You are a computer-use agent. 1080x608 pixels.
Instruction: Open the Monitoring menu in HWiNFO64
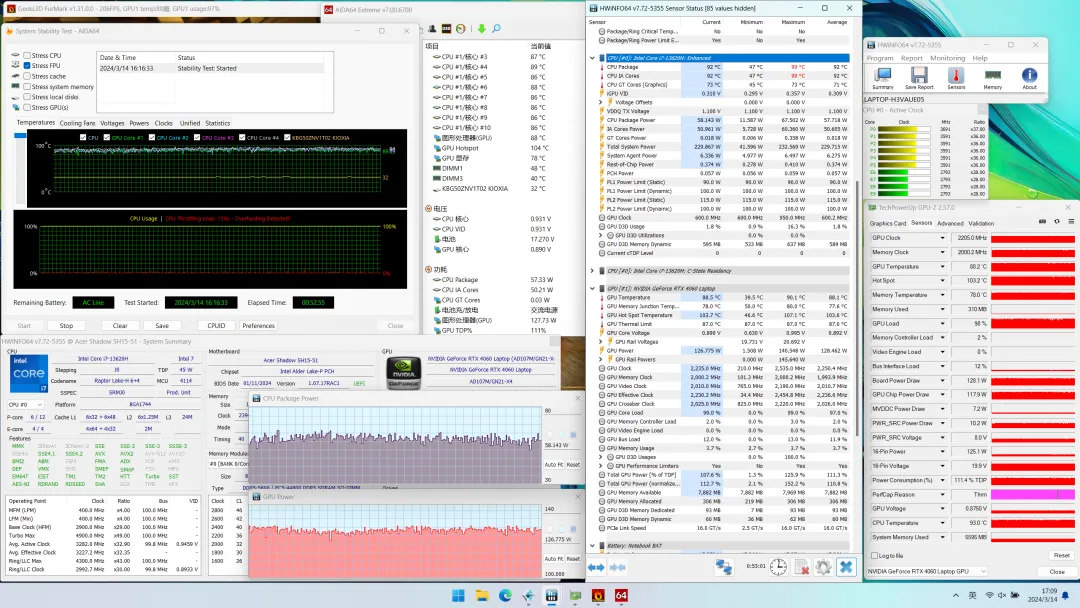pos(947,59)
